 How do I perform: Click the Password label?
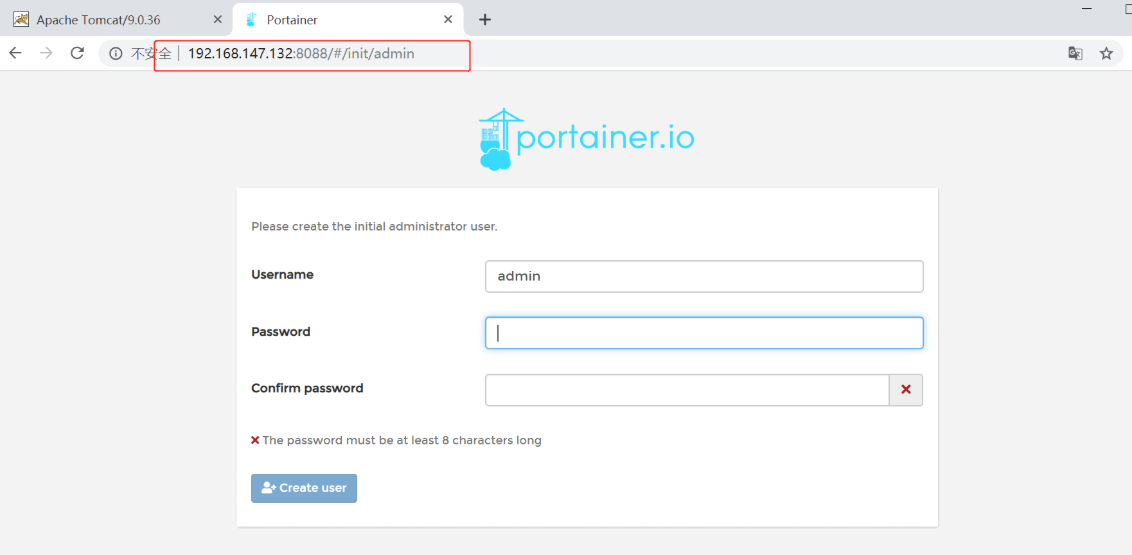point(281,332)
